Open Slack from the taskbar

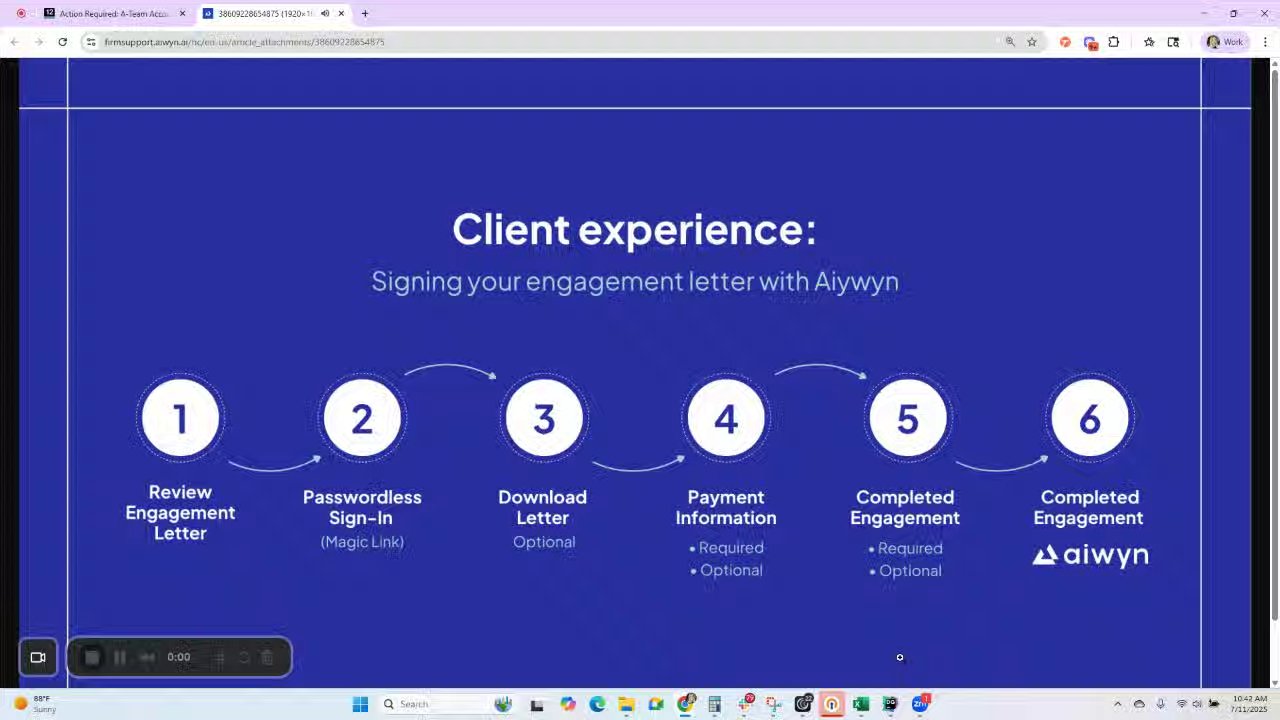(745, 704)
